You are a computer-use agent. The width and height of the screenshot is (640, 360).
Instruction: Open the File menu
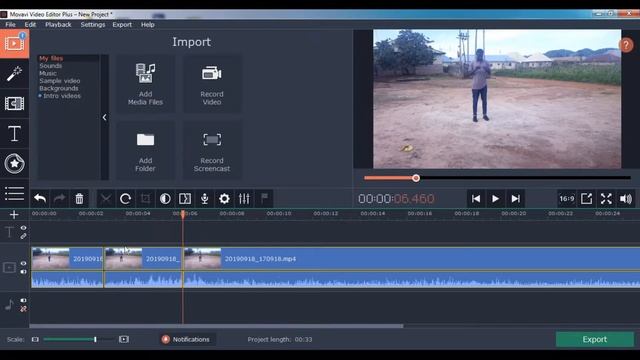[10, 24]
